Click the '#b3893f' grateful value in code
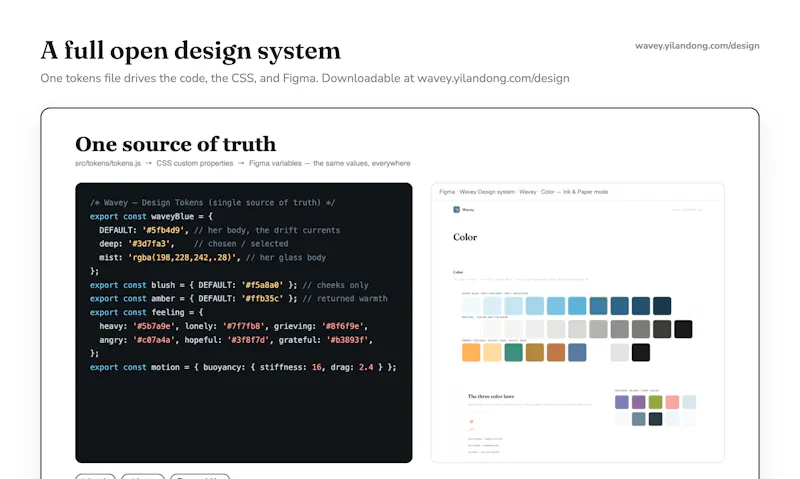The height and width of the screenshot is (479, 800). pyautogui.click(x=347, y=340)
